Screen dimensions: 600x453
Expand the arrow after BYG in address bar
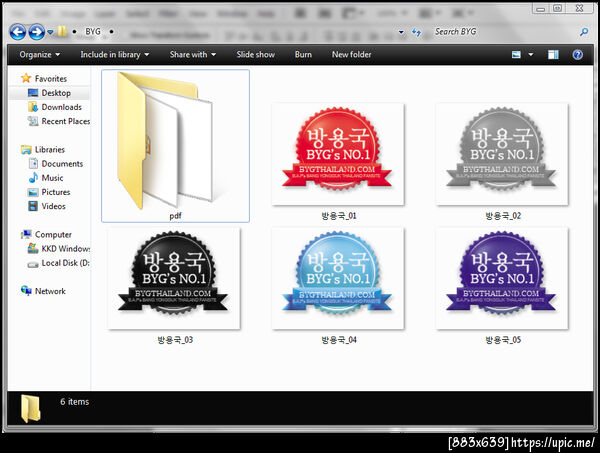111,31
